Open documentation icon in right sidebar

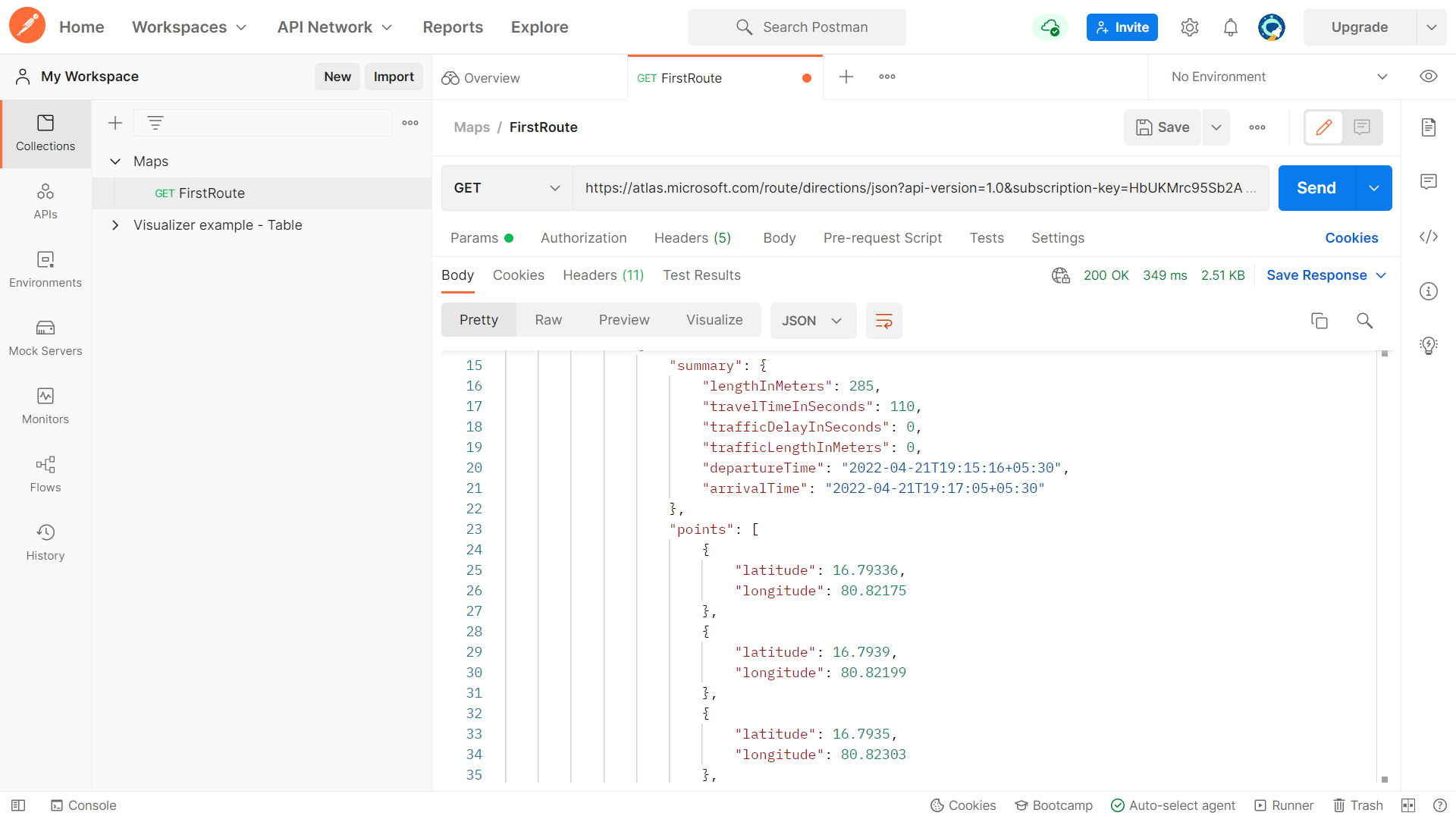[x=1429, y=127]
